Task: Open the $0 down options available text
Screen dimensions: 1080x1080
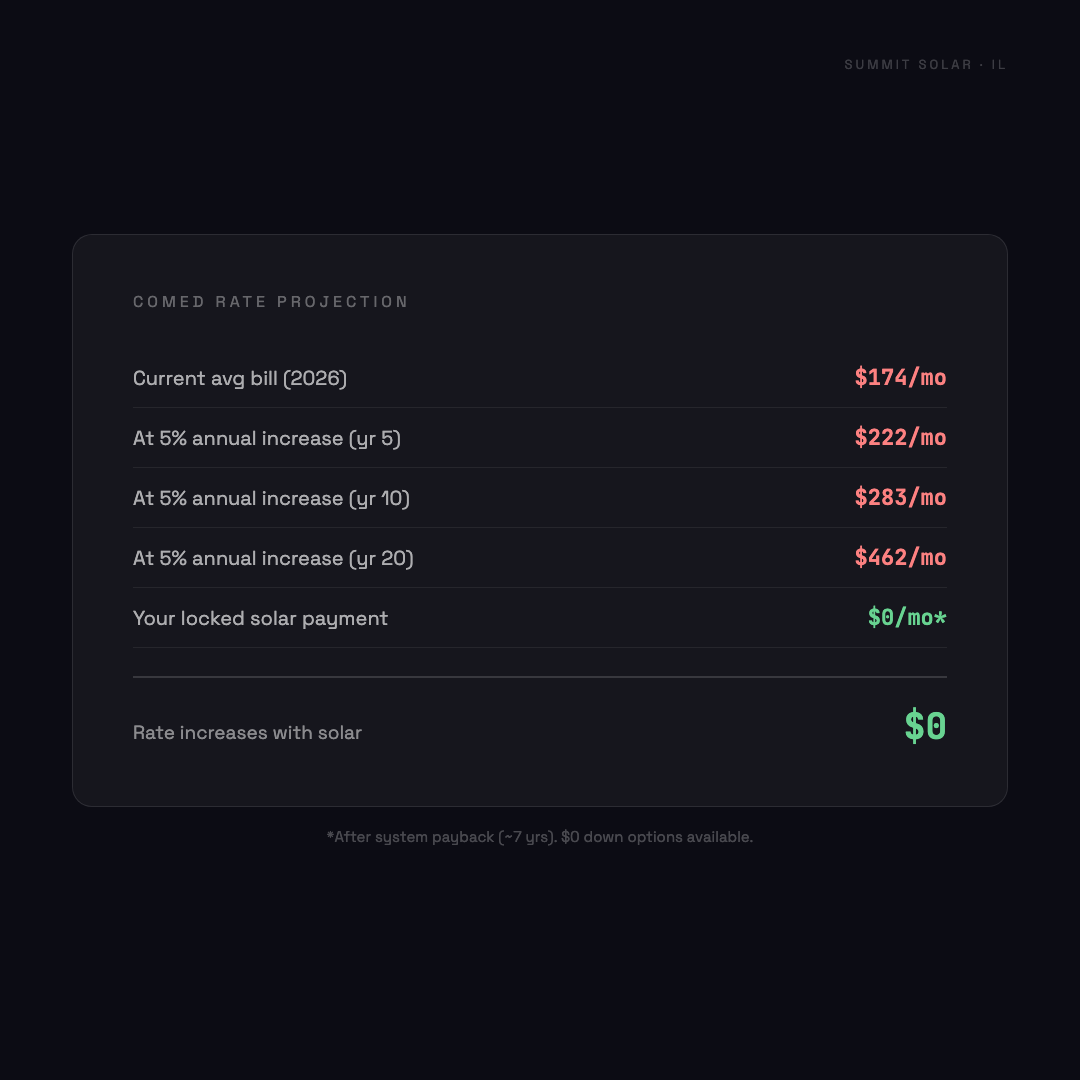Action: 656,837
